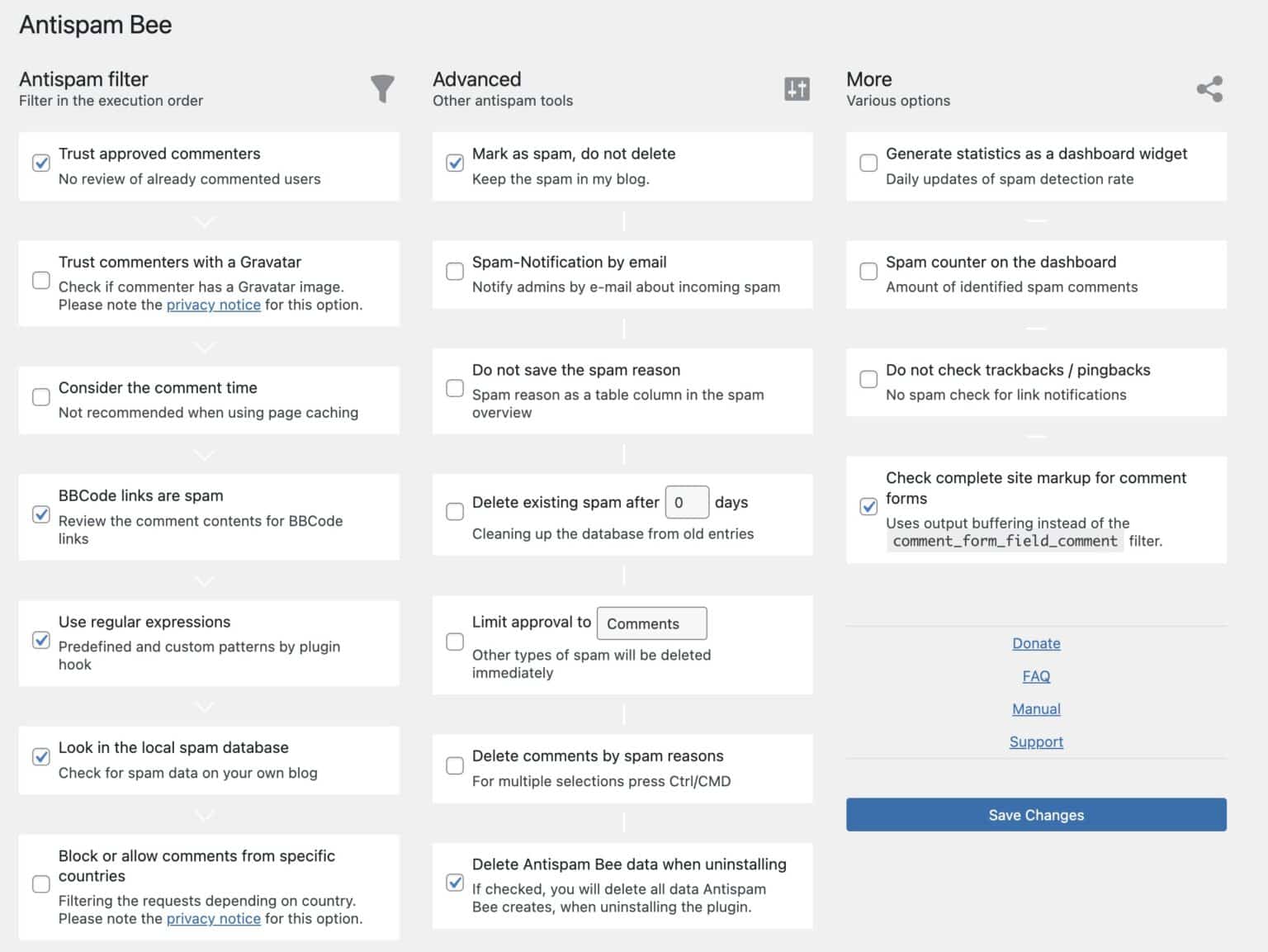Open the Donate link
1268x952 pixels.
[1036, 643]
